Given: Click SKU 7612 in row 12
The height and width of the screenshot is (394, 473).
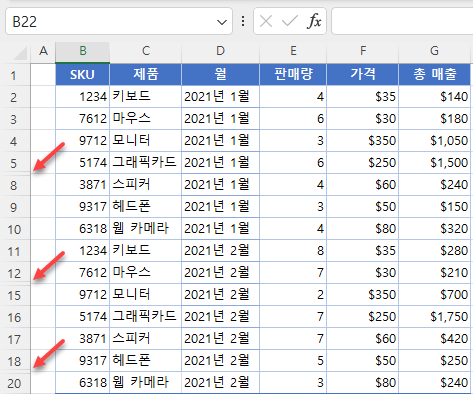Looking at the screenshot, I should pos(83,273).
